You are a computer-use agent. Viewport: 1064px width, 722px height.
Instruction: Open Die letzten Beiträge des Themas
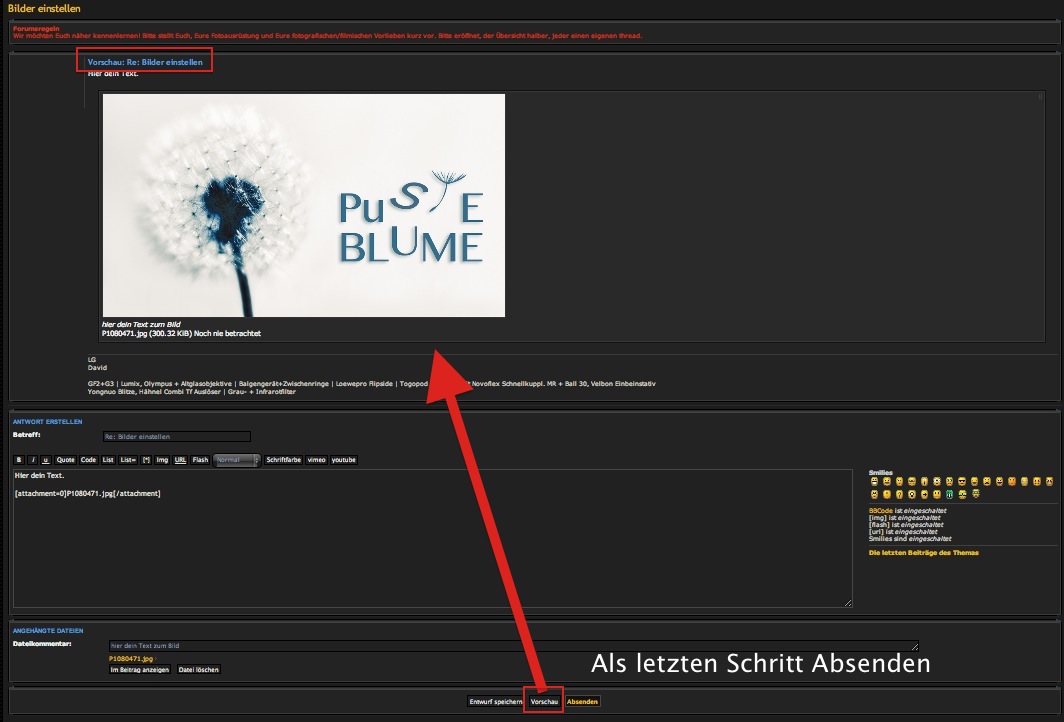click(924, 553)
